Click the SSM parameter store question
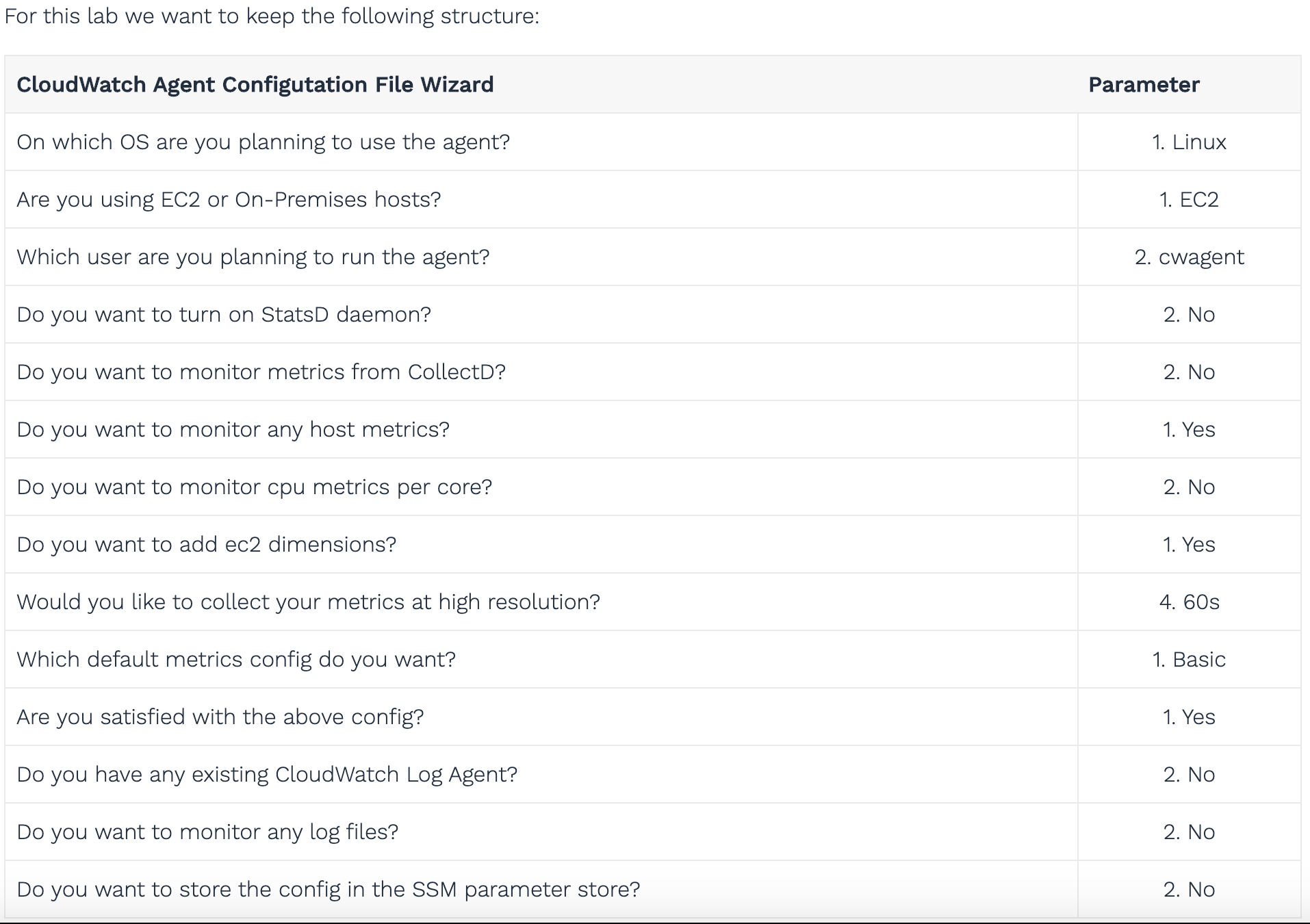1310x924 pixels. coord(328,890)
